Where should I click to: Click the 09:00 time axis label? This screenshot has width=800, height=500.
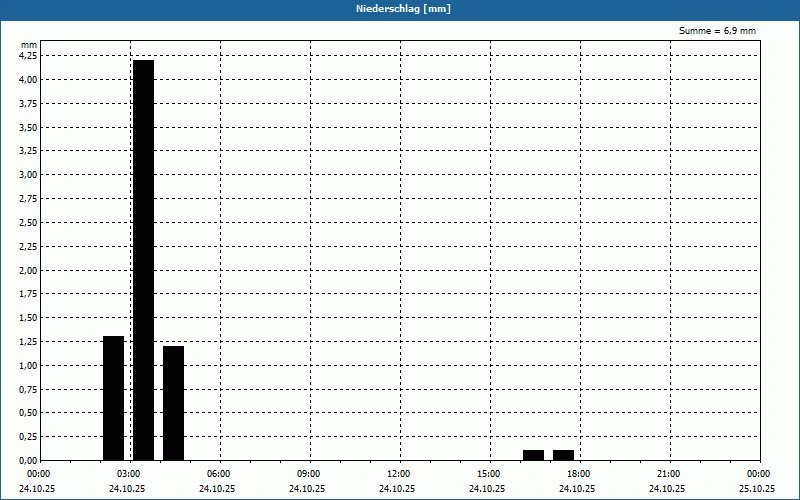[x=308, y=474]
